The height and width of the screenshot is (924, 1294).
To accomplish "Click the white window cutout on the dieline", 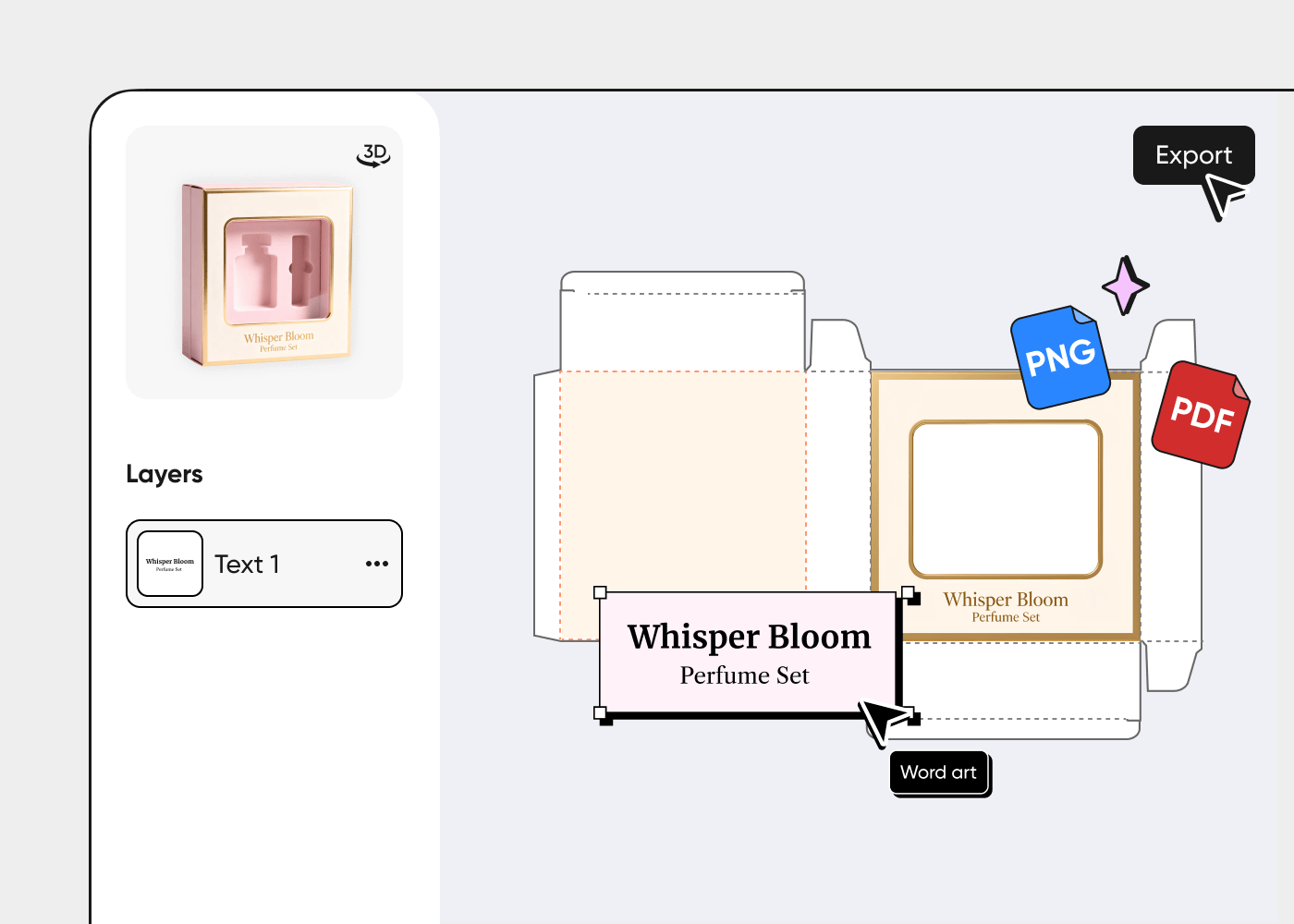I will tap(1006, 499).
